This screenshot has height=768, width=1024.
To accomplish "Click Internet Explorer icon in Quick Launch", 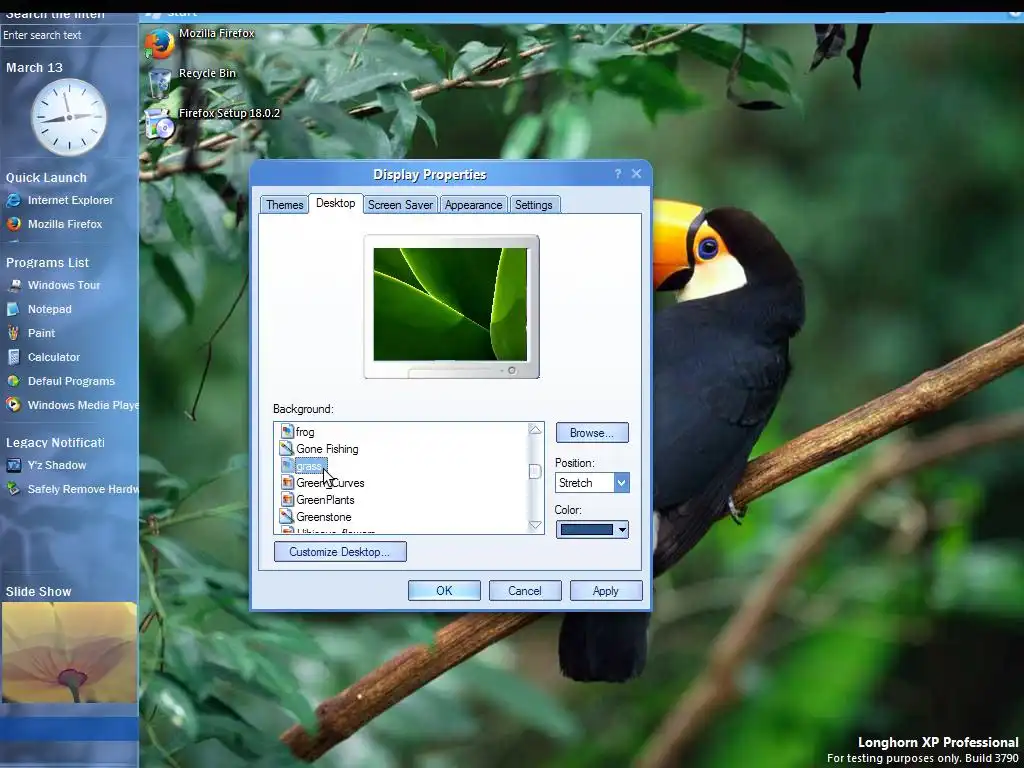I will (14, 200).
